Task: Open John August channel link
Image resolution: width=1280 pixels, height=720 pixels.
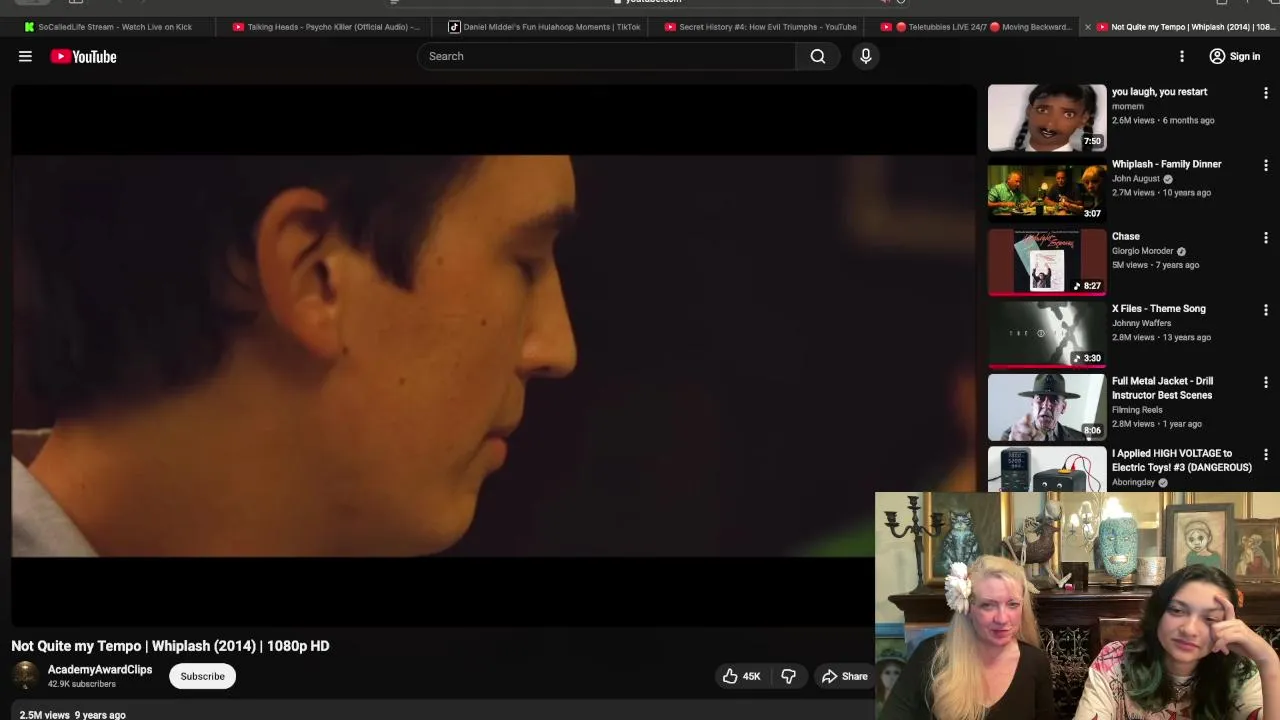Action: pos(1136,179)
